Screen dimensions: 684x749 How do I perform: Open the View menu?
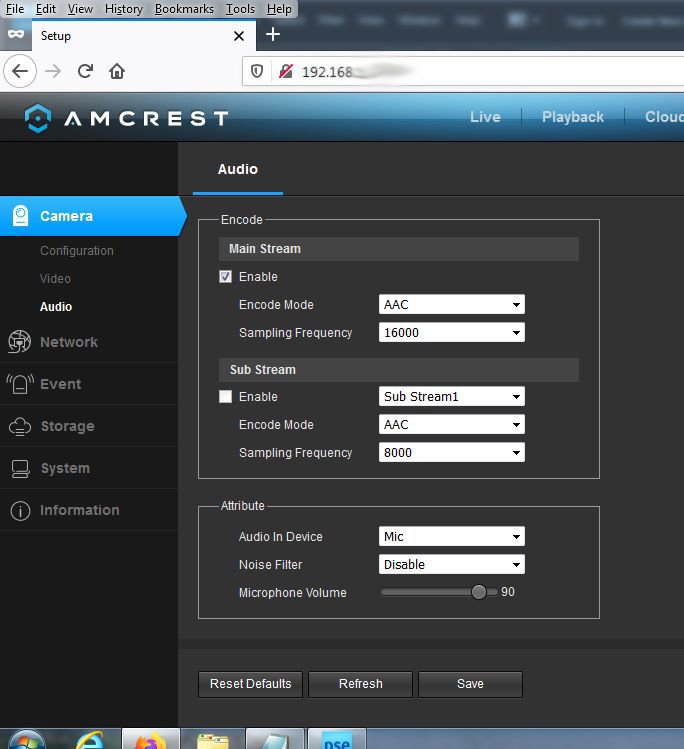(x=80, y=9)
